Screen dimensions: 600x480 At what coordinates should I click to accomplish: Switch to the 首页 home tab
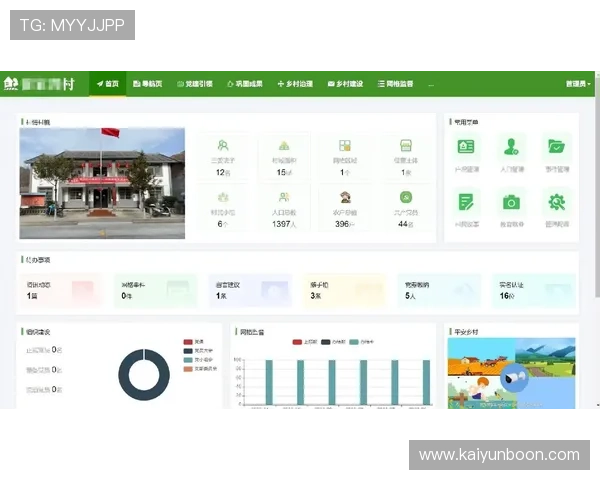pyautogui.click(x=106, y=84)
